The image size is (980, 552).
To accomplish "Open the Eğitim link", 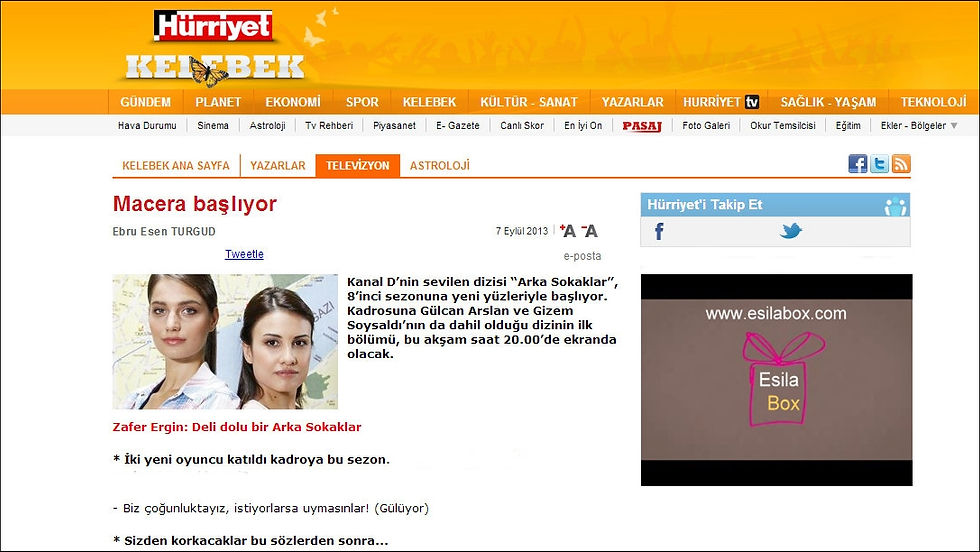I will 848,126.
